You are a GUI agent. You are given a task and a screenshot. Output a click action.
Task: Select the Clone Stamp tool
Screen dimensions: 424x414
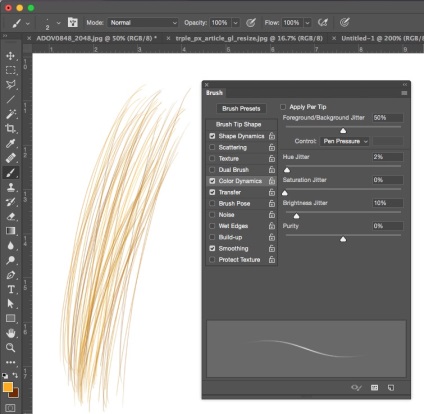point(10,187)
